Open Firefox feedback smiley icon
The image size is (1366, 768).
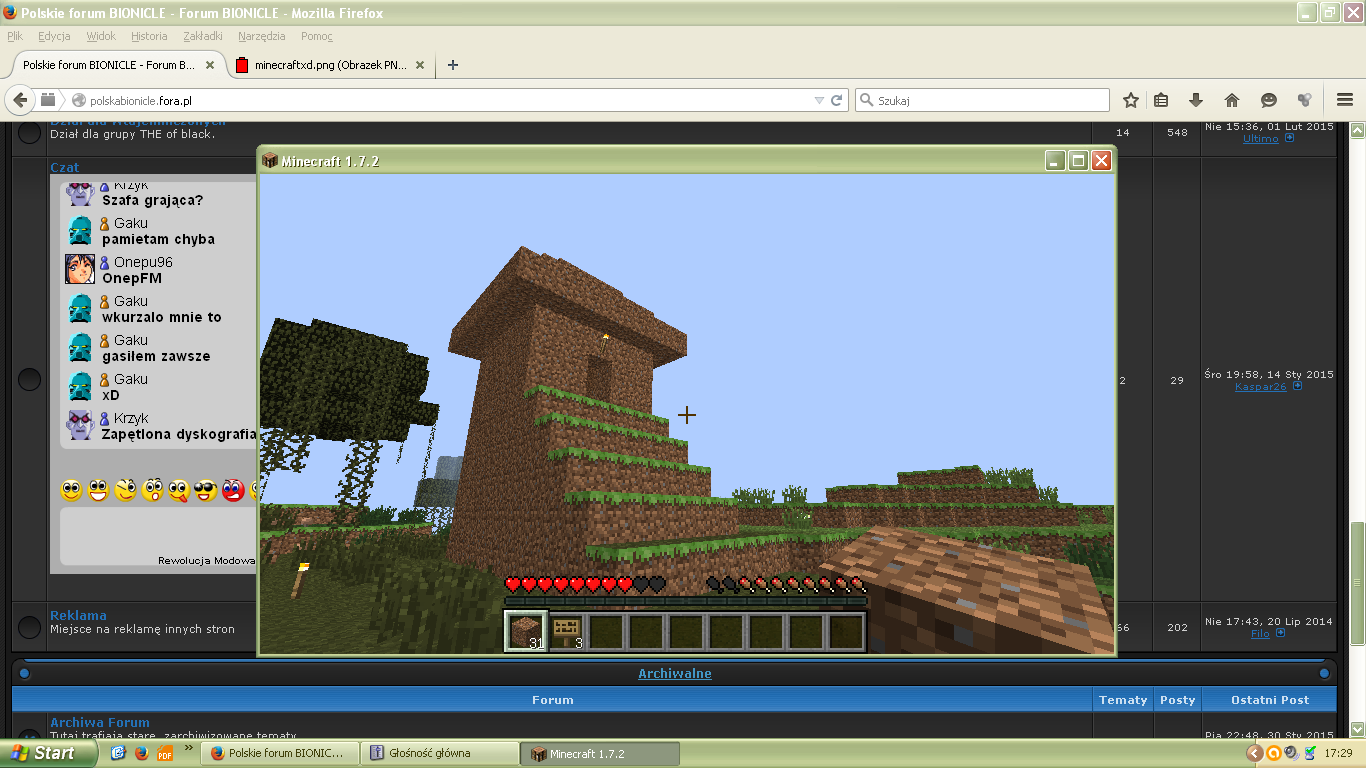1268,100
